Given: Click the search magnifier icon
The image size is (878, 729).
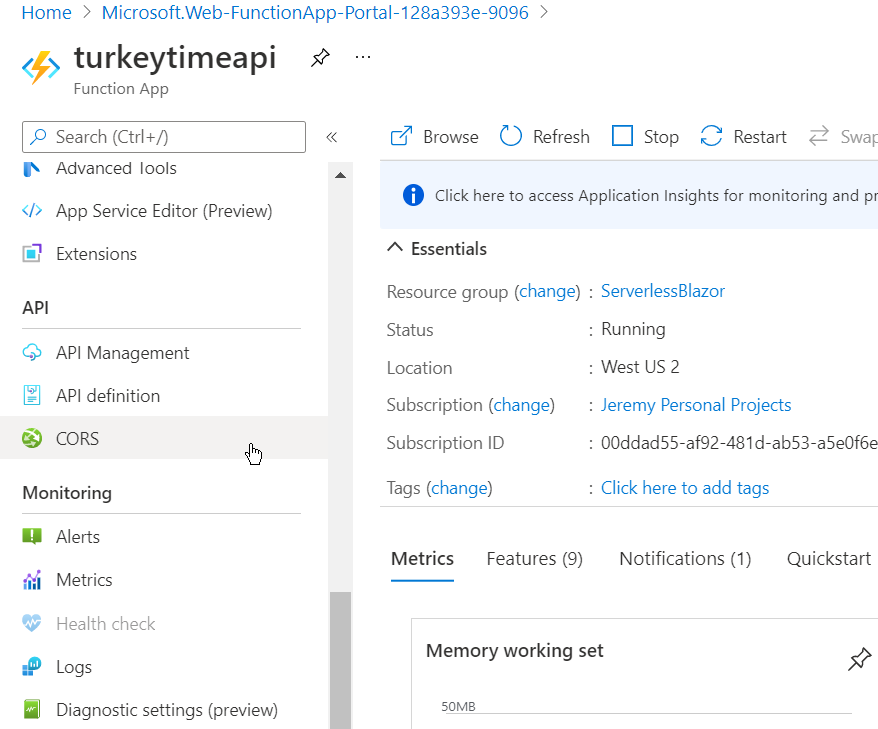Looking at the screenshot, I should tap(38, 137).
